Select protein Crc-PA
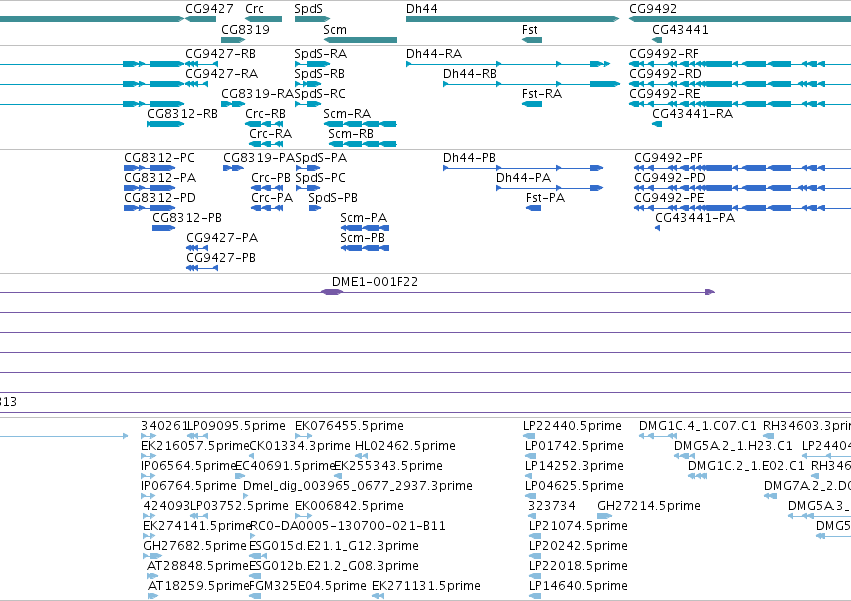Screen dimensions: 851x601 click(x=267, y=208)
